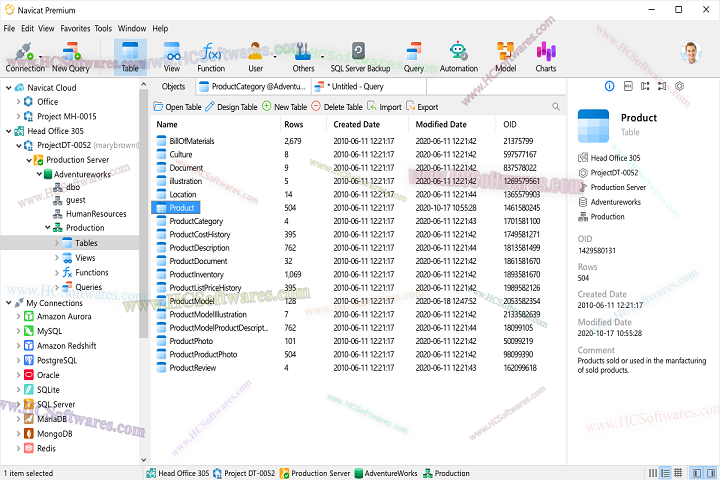720x480 pixels.
Task: Collapse the Production schema node
Action: point(48,227)
